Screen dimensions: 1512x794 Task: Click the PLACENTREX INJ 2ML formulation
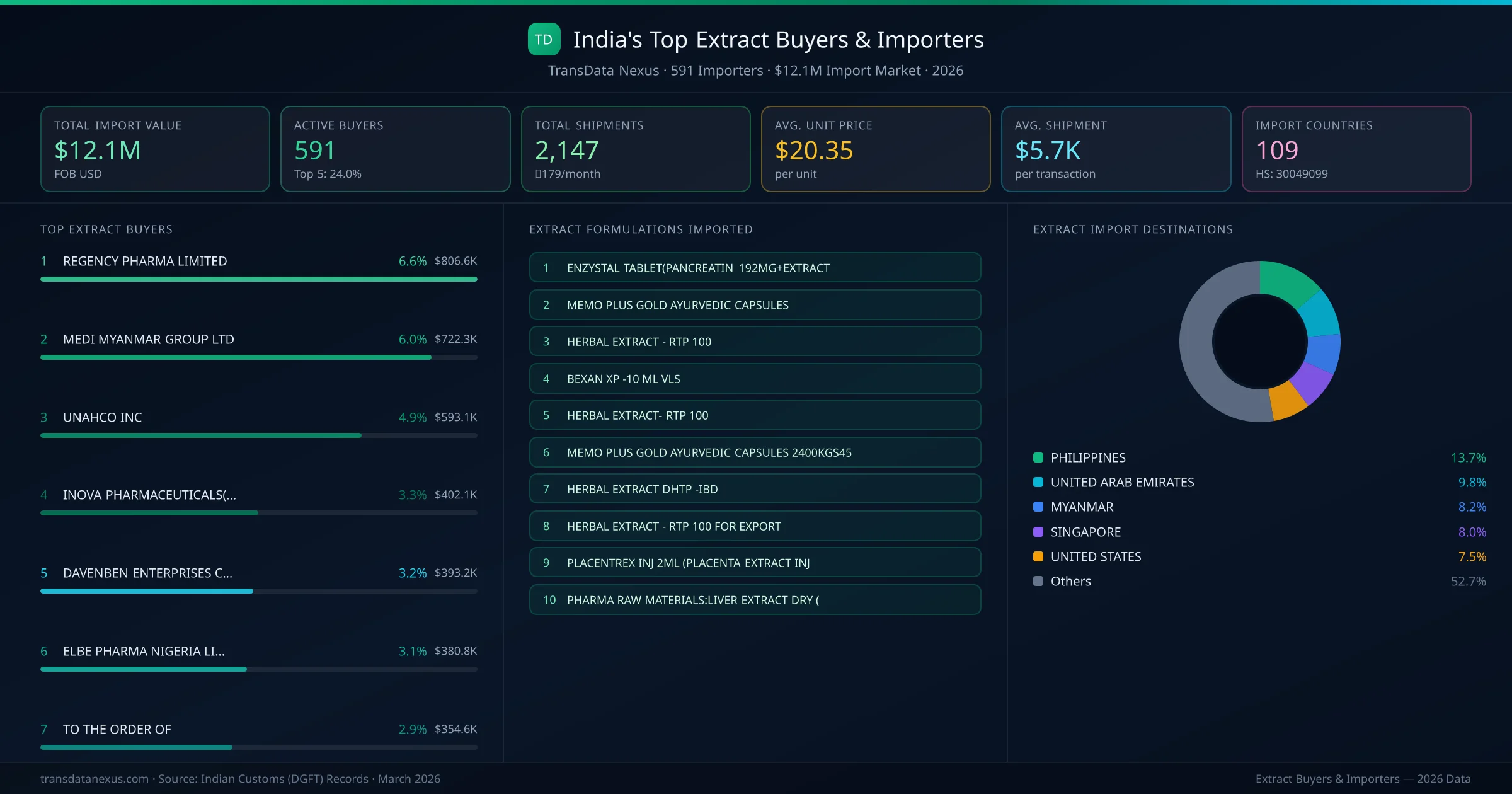pos(755,562)
